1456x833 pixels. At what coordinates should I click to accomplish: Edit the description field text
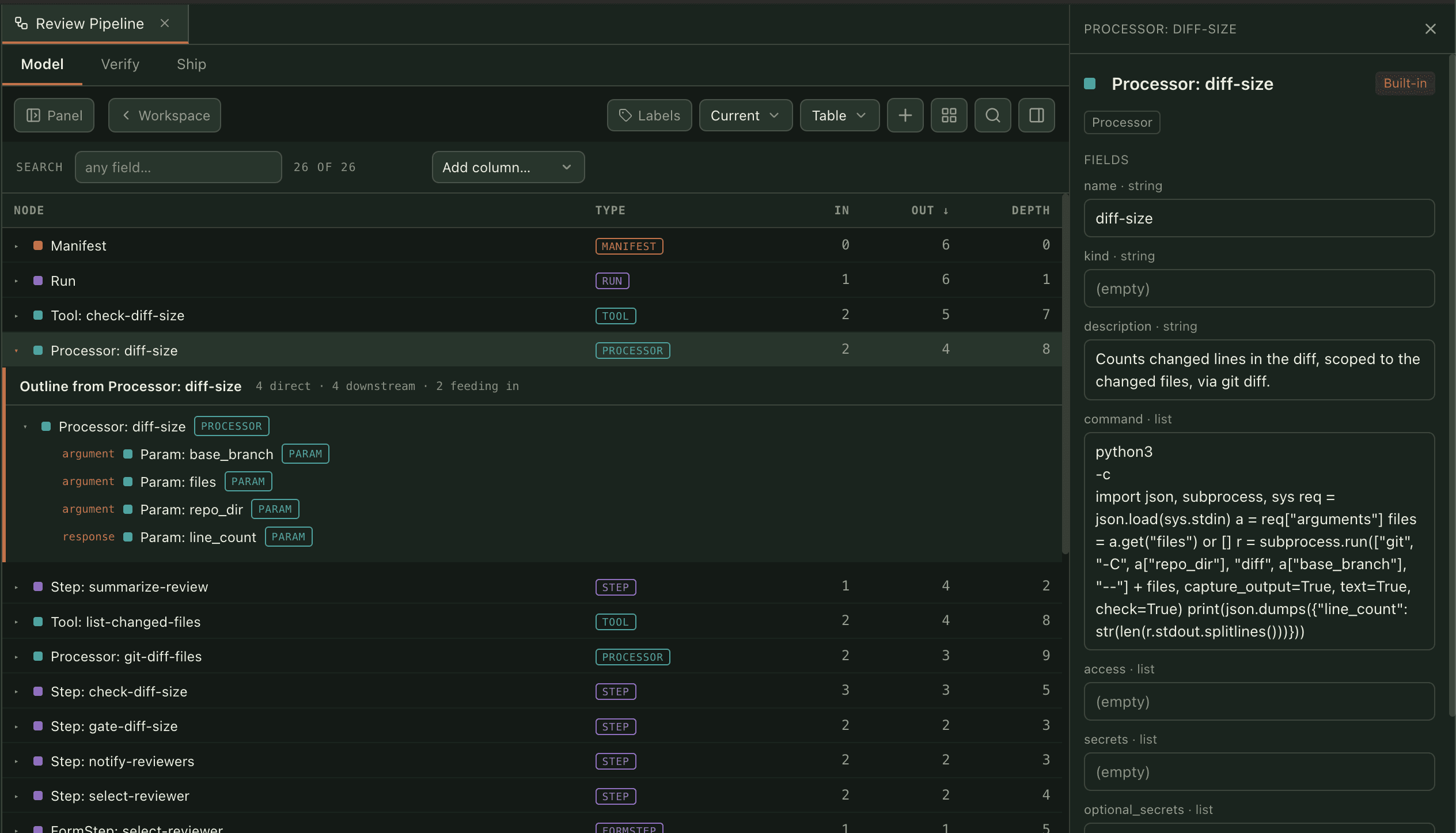(x=1259, y=370)
